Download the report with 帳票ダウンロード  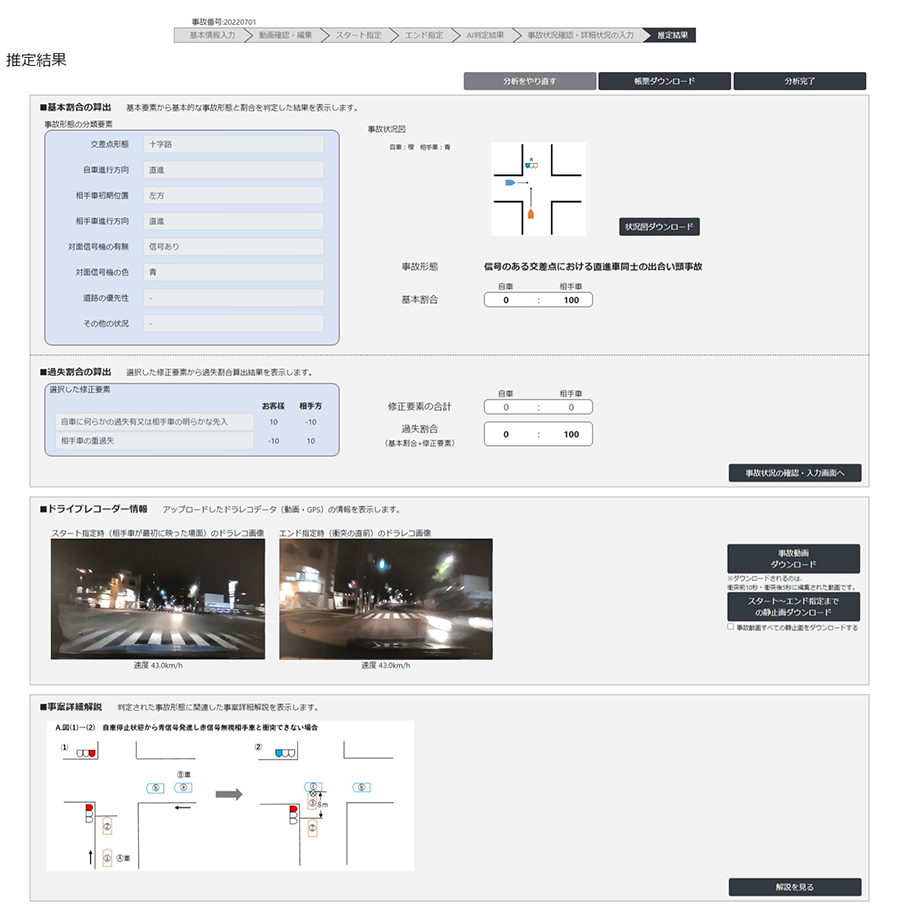(x=665, y=81)
